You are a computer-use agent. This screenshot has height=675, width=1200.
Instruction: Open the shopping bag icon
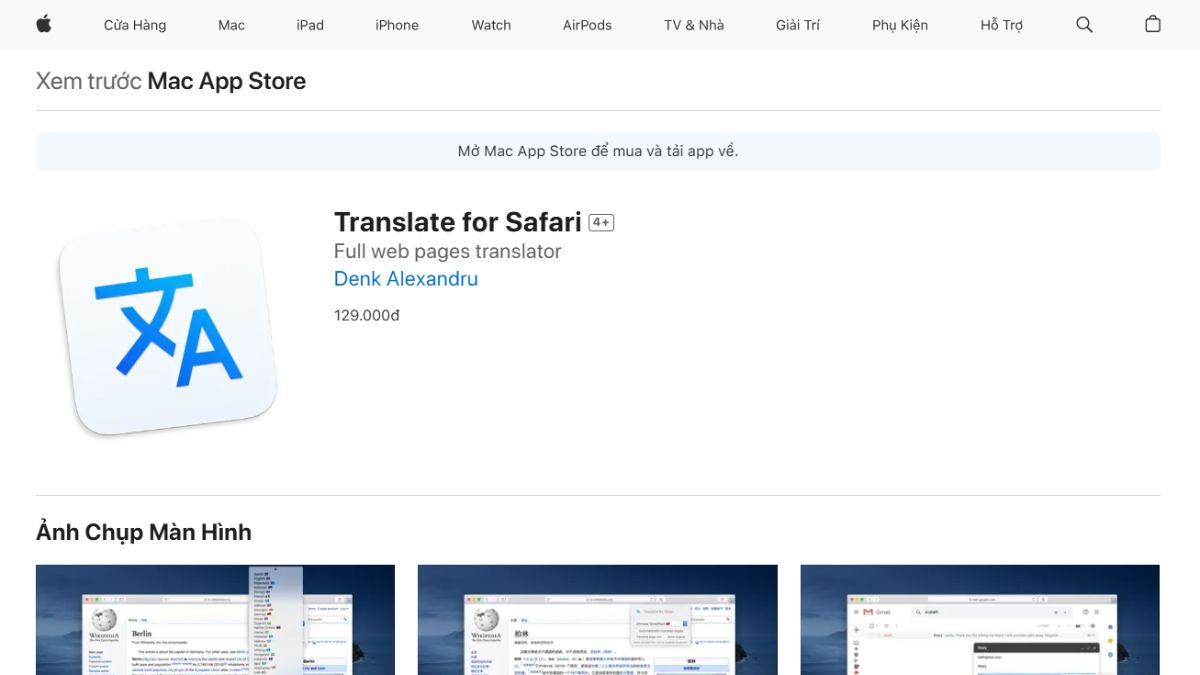coord(1153,24)
